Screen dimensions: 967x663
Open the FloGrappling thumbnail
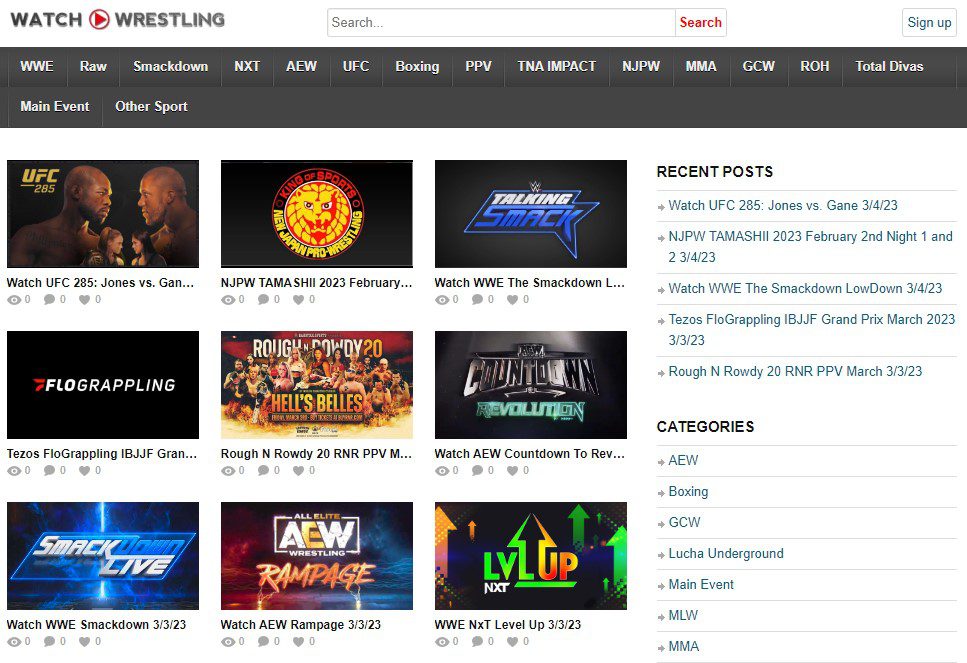[x=103, y=385]
